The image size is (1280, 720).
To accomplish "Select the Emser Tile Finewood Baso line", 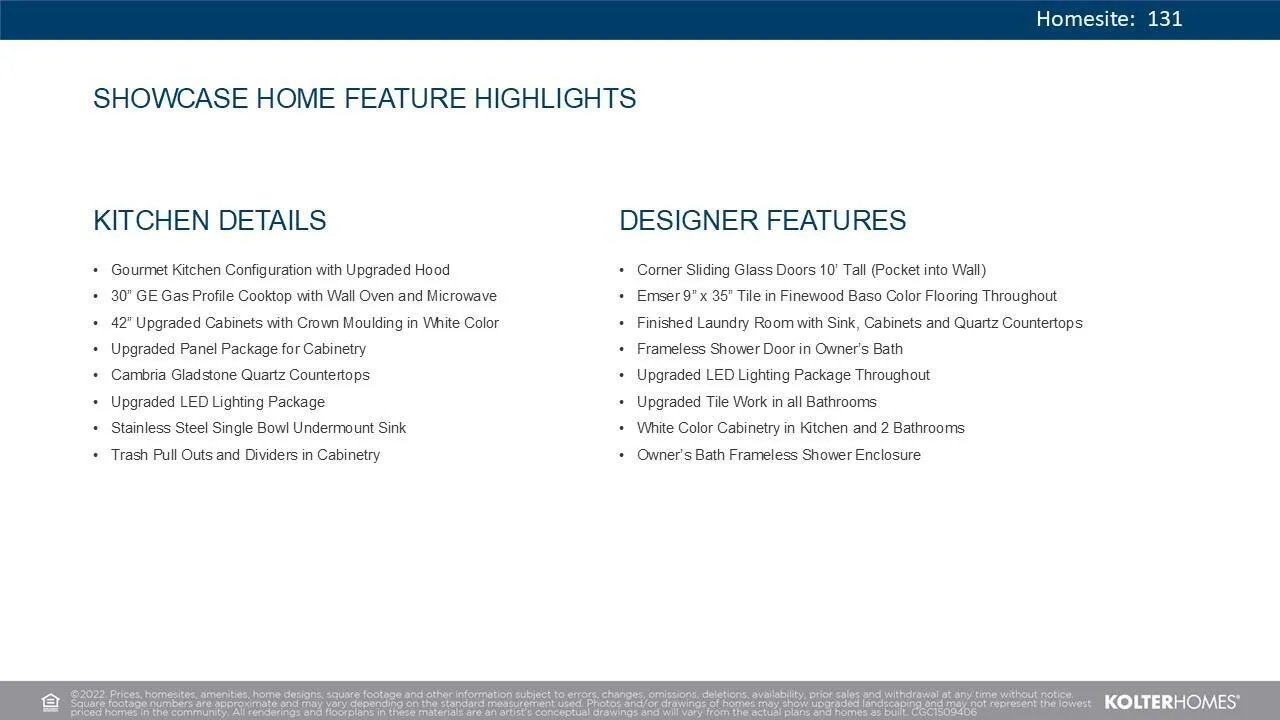I will [x=846, y=296].
